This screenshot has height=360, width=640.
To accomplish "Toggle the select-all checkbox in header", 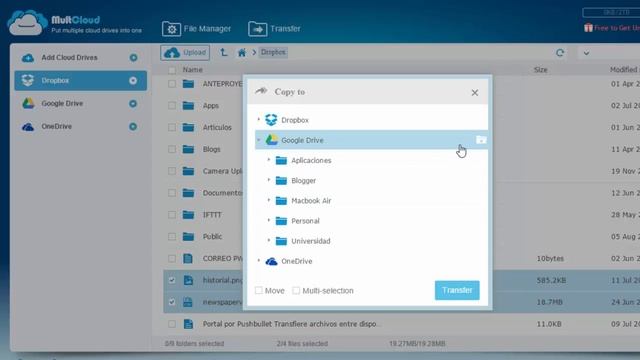I will point(172,70).
